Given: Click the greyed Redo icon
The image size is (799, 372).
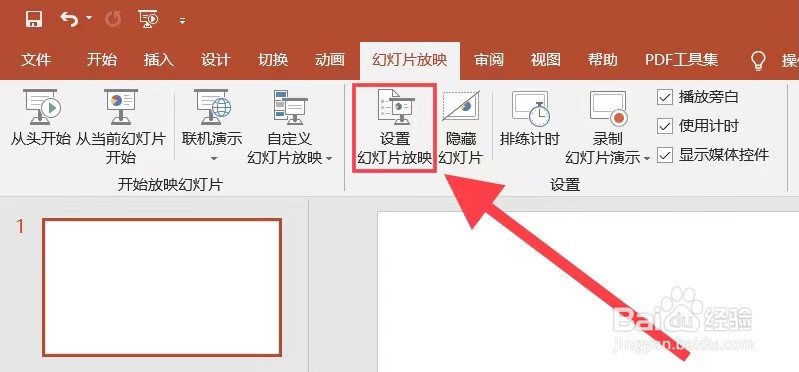Looking at the screenshot, I should pyautogui.click(x=113, y=20).
